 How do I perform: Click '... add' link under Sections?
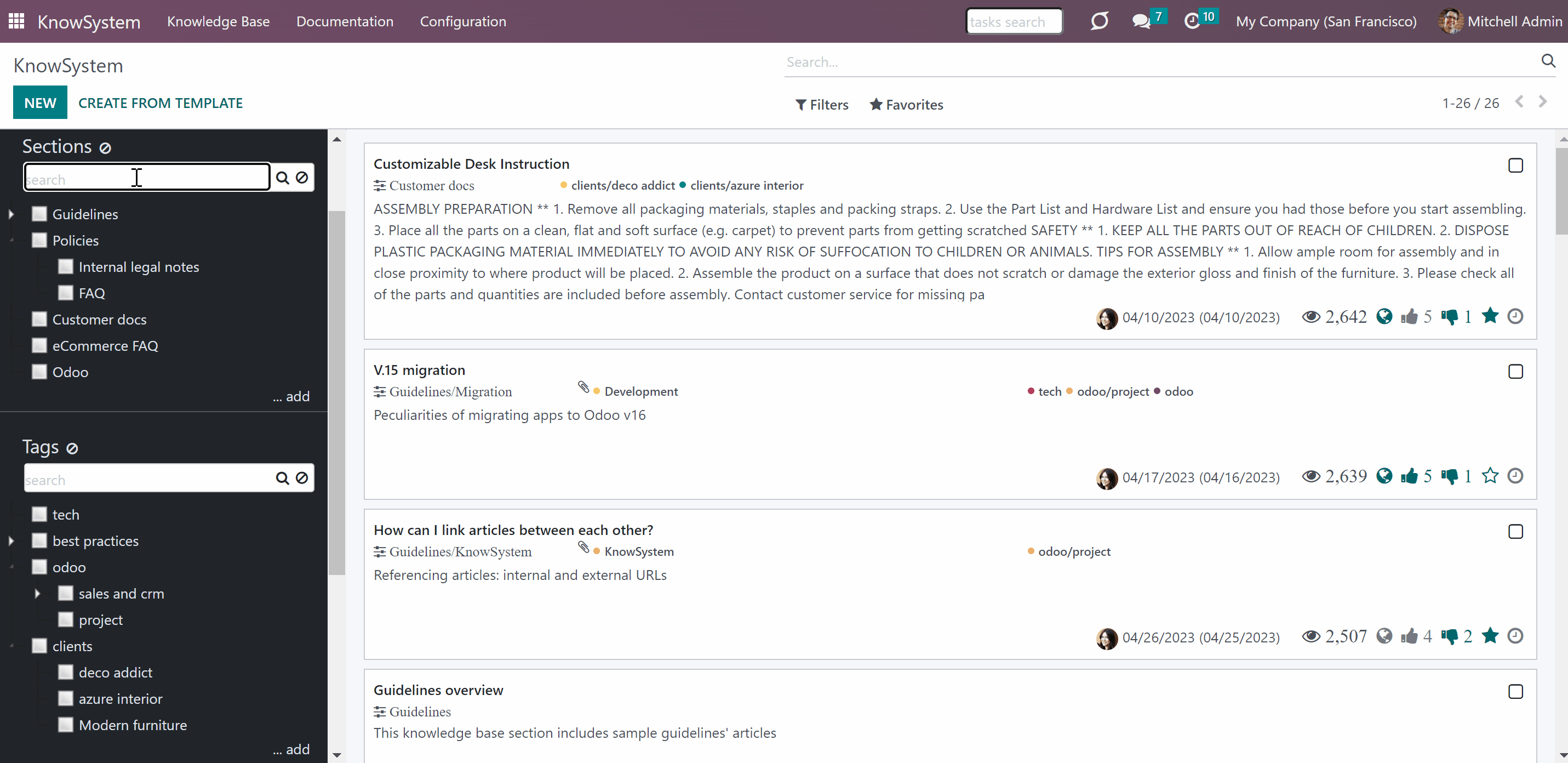click(x=291, y=396)
